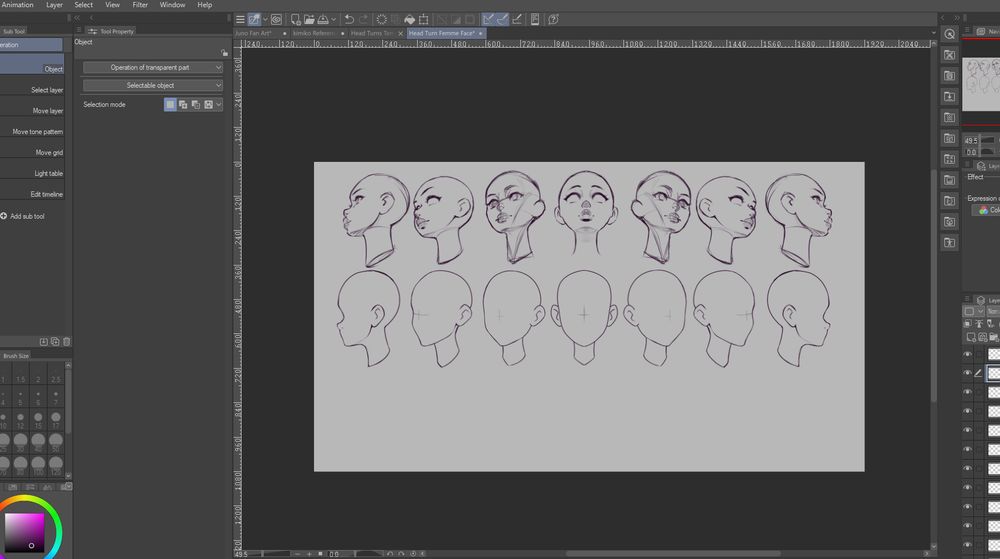This screenshot has width=1000, height=559.
Task: Click the Open file folder icon
Action: tap(309, 20)
